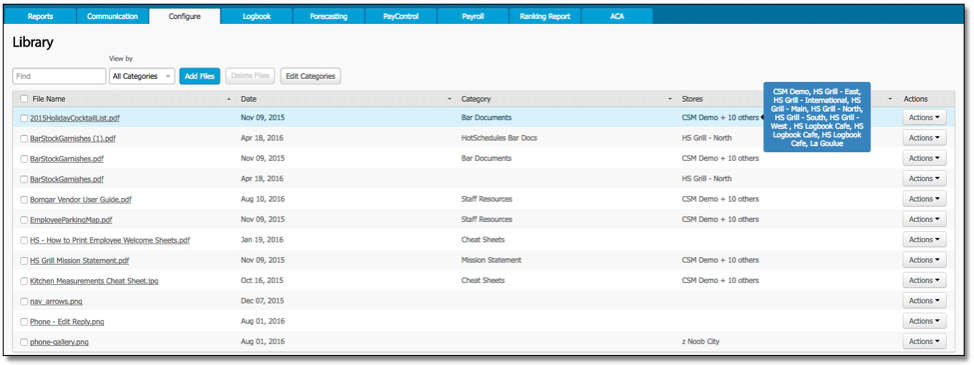
Task: Open Phone - Edit Reply.png link
Action: (67, 322)
